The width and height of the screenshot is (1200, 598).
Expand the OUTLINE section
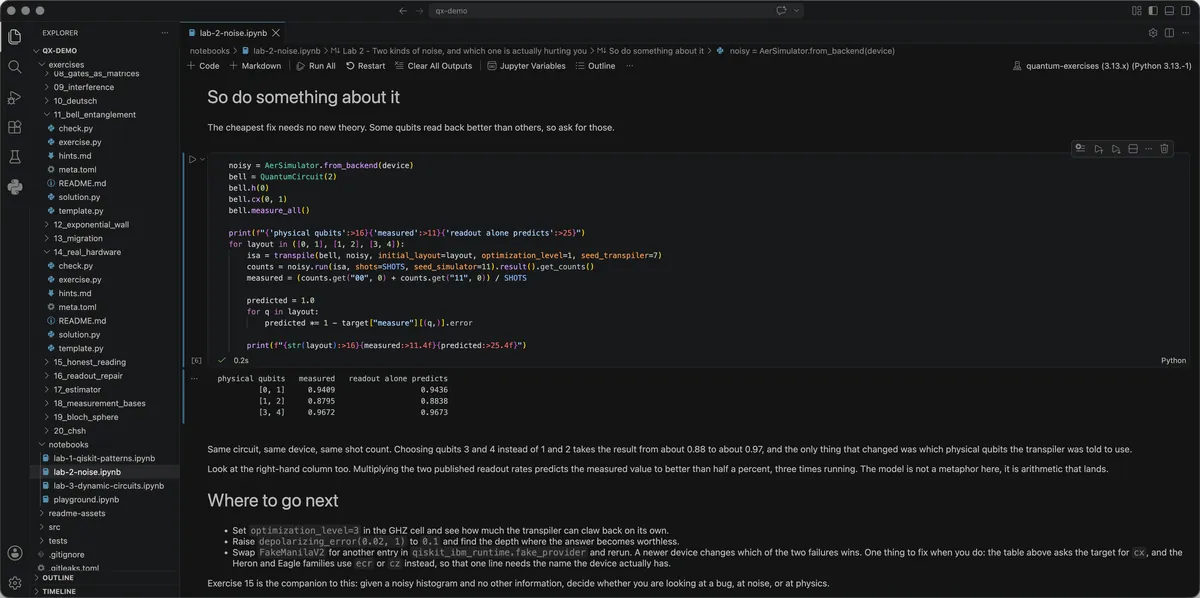click(106, 577)
